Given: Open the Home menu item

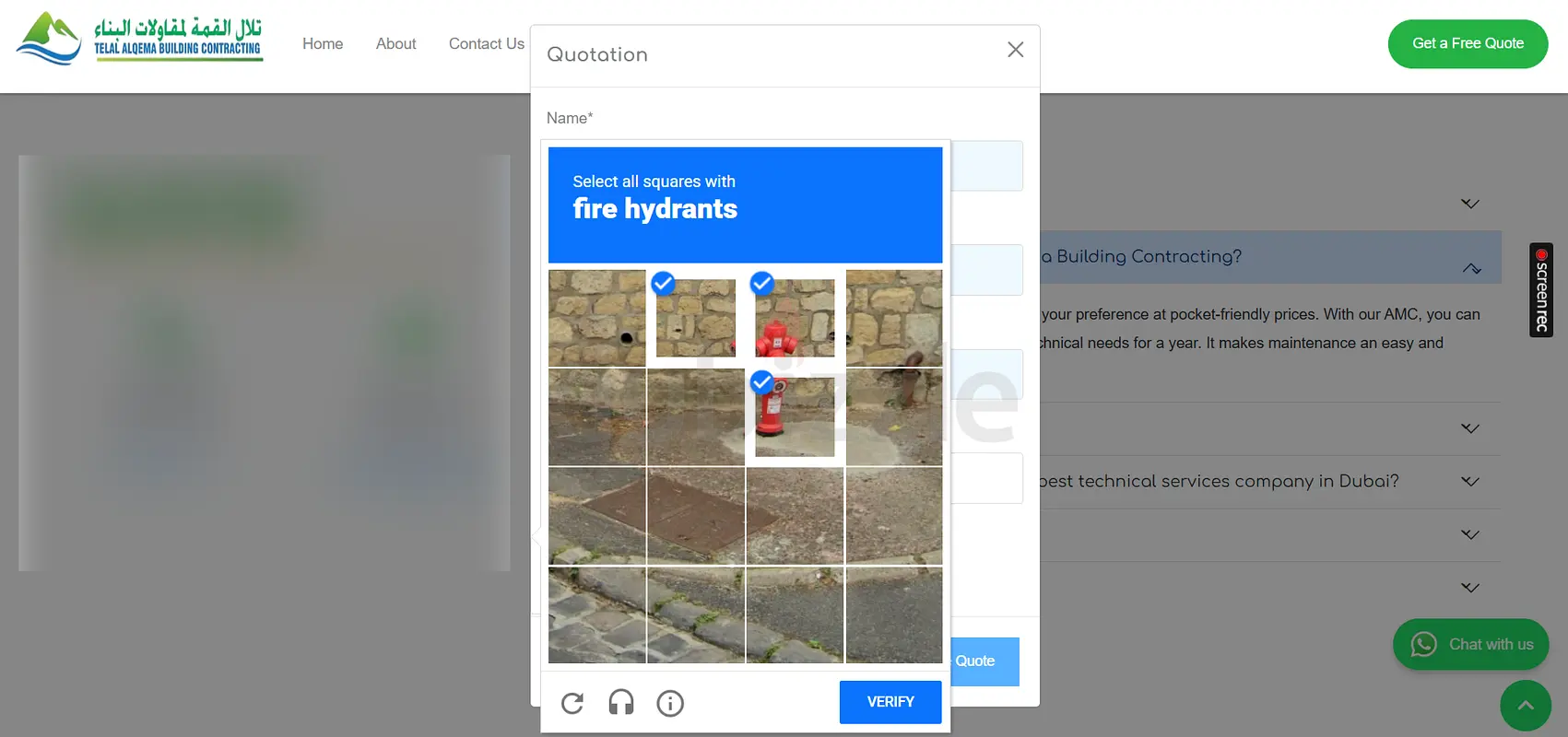Looking at the screenshot, I should click(323, 44).
